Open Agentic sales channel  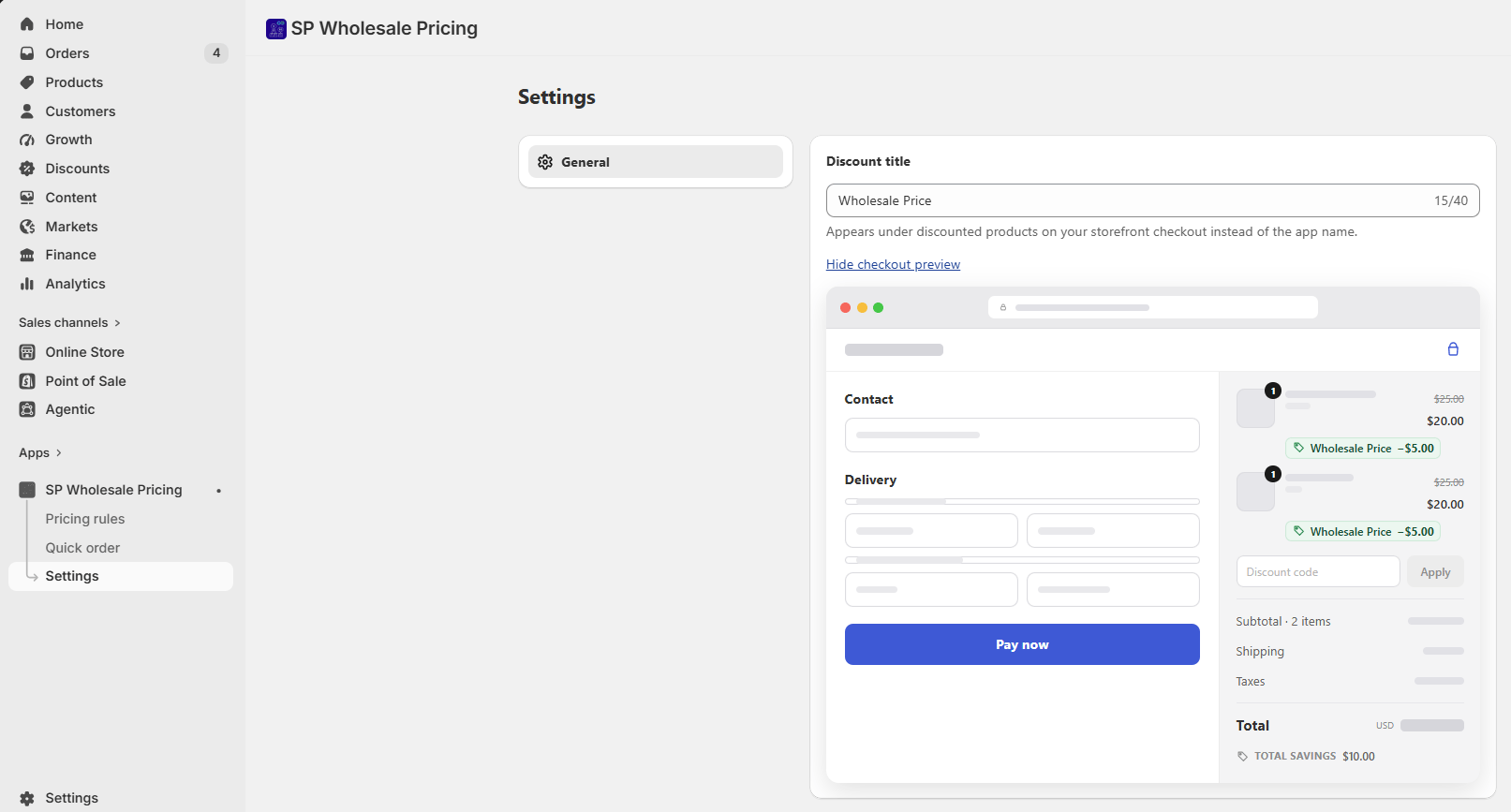tap(121, 409)
